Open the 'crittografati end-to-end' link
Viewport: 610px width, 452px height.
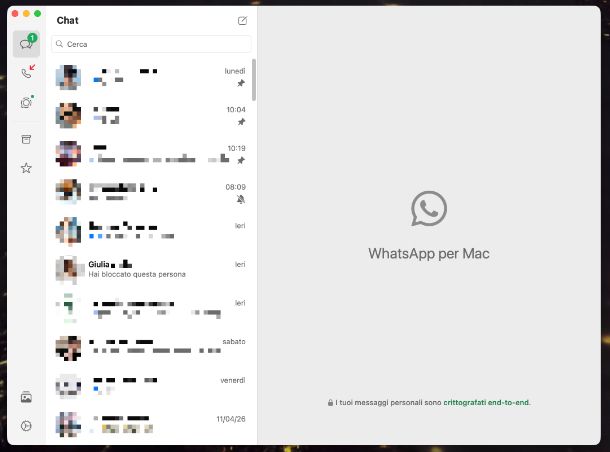point(486,402)
